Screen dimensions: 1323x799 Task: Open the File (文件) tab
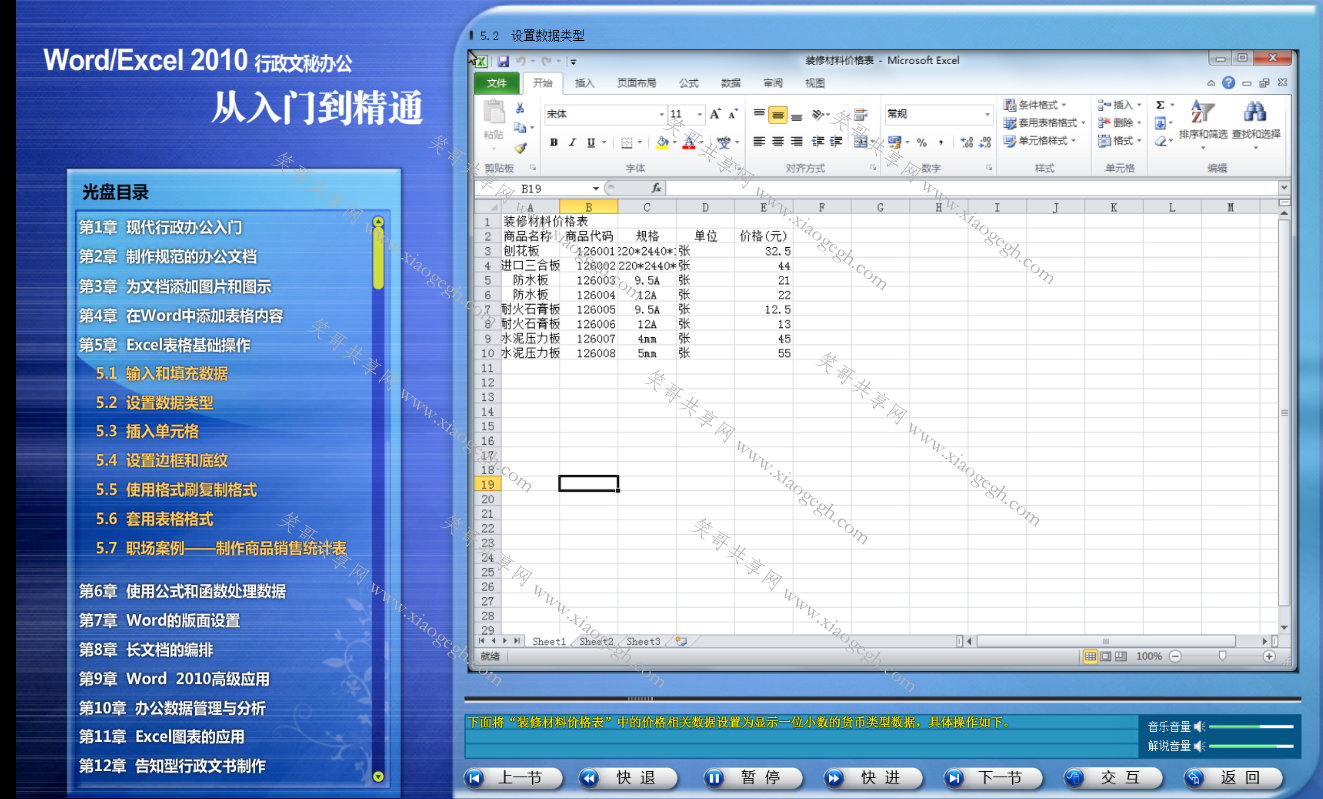(496, 83)
